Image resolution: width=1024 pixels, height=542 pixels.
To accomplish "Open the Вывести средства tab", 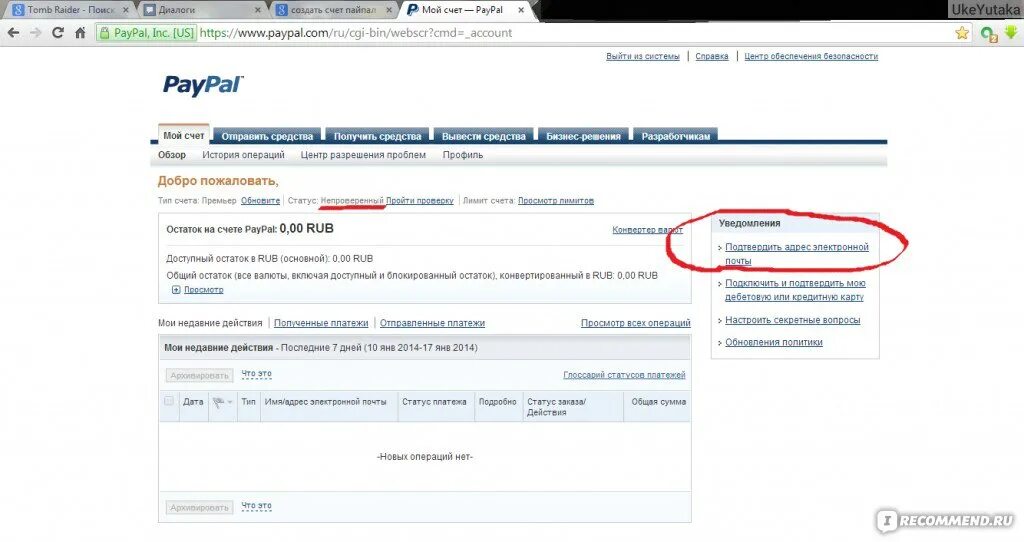I will (x=483, y=136).
